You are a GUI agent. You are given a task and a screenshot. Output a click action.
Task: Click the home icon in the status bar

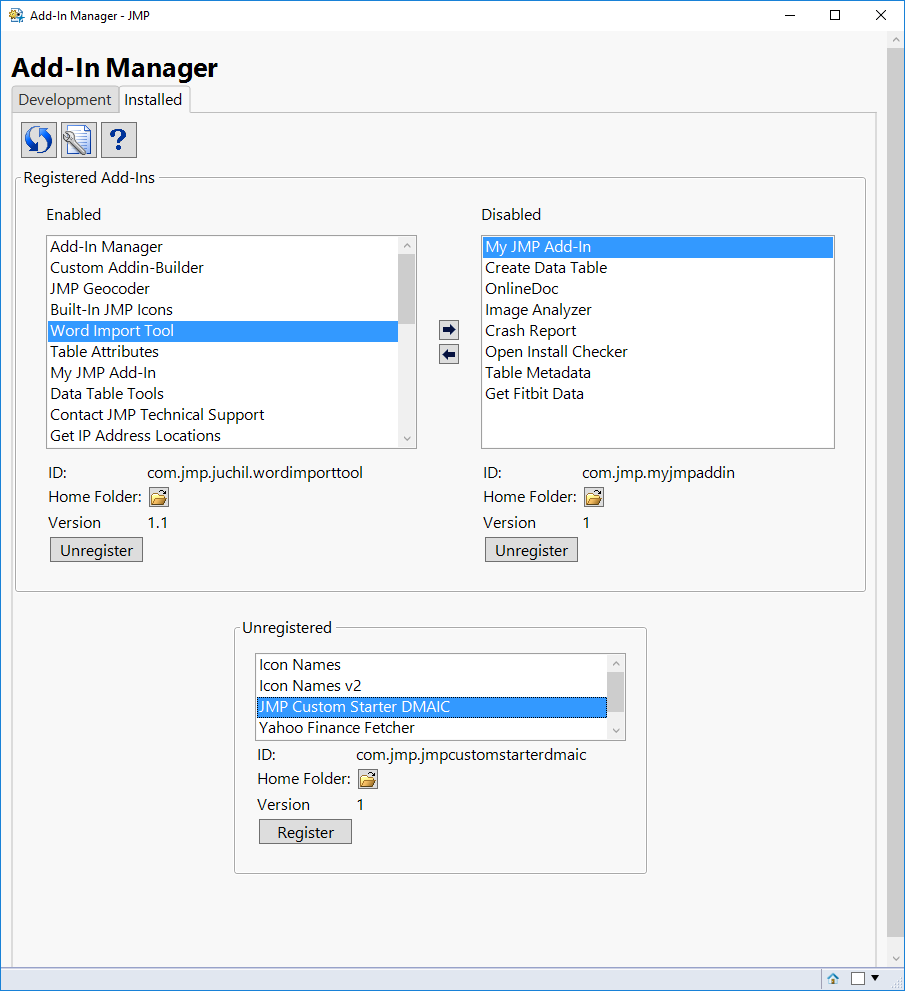pos(833,978)
